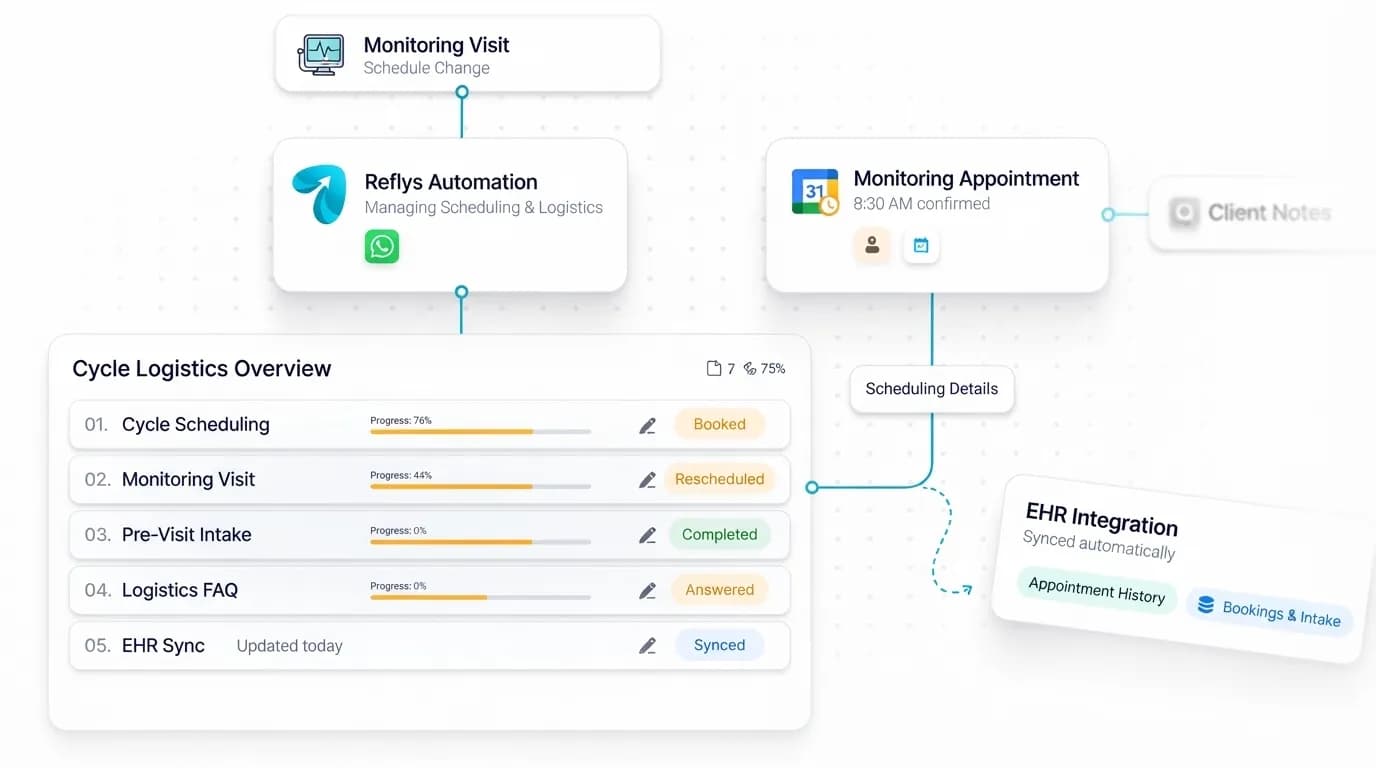The image size is (1376, 768).
Task: Click the Pre-Visit Intake progress bar
Action: [481, 542]
